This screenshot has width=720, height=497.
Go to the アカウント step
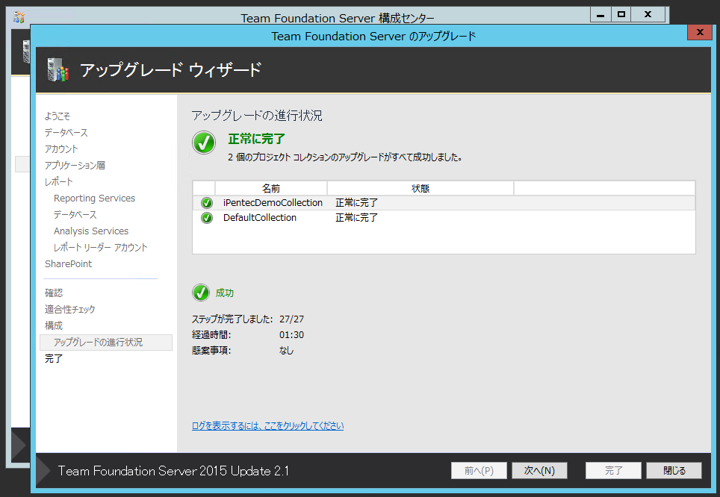click(61, 149)
